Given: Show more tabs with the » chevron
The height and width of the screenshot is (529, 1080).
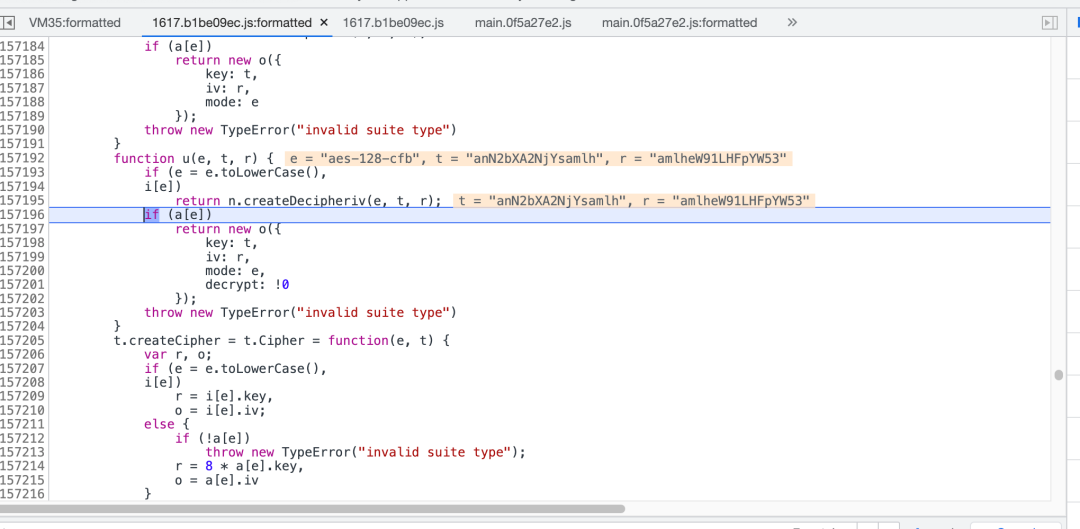Looking at the screenshot, I should (792, 23).
